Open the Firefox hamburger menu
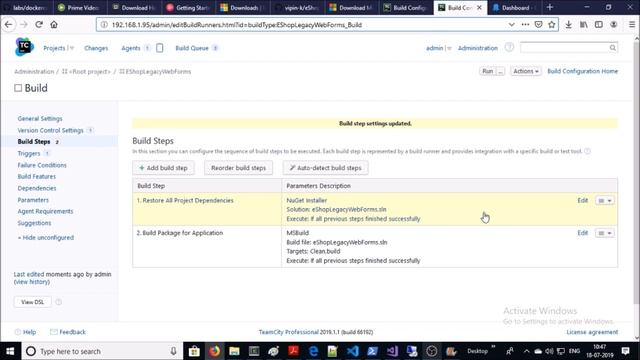Image resolution: width=640 pixels, height=360 pixels. [x=631, y=24]
